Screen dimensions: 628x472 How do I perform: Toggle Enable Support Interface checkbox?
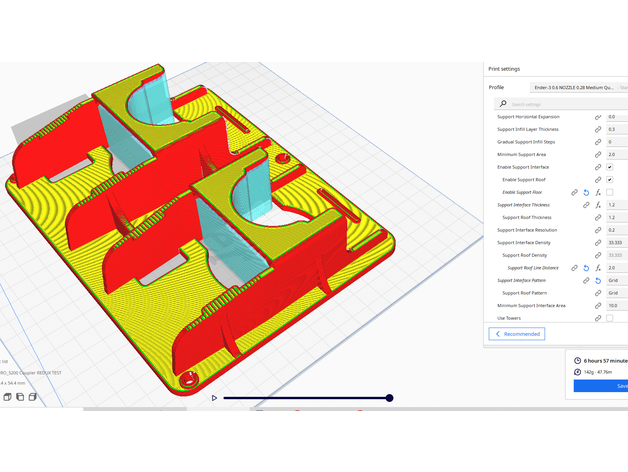tap(610, 167)
